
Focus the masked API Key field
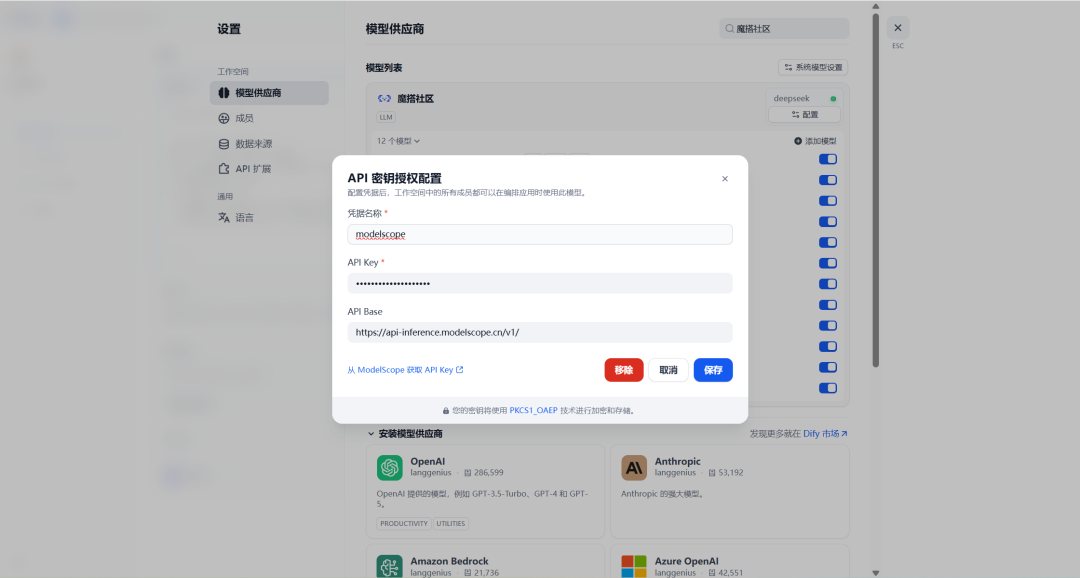coord(539,283)
